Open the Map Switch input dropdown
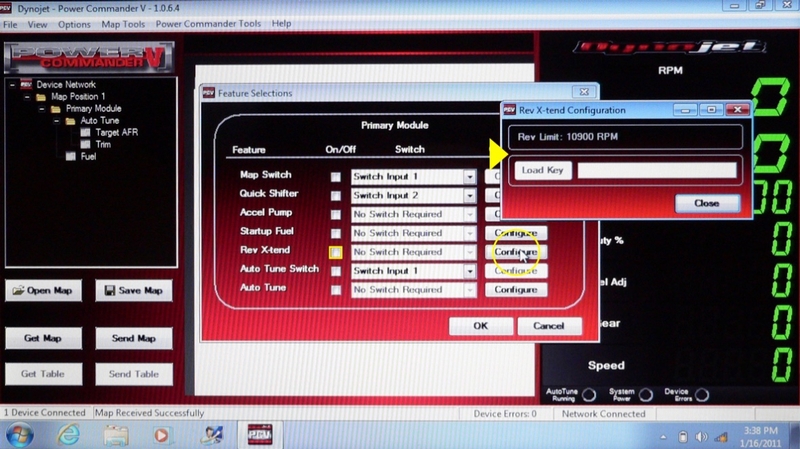Screen dimensions: 800x449 click(469, 177)
